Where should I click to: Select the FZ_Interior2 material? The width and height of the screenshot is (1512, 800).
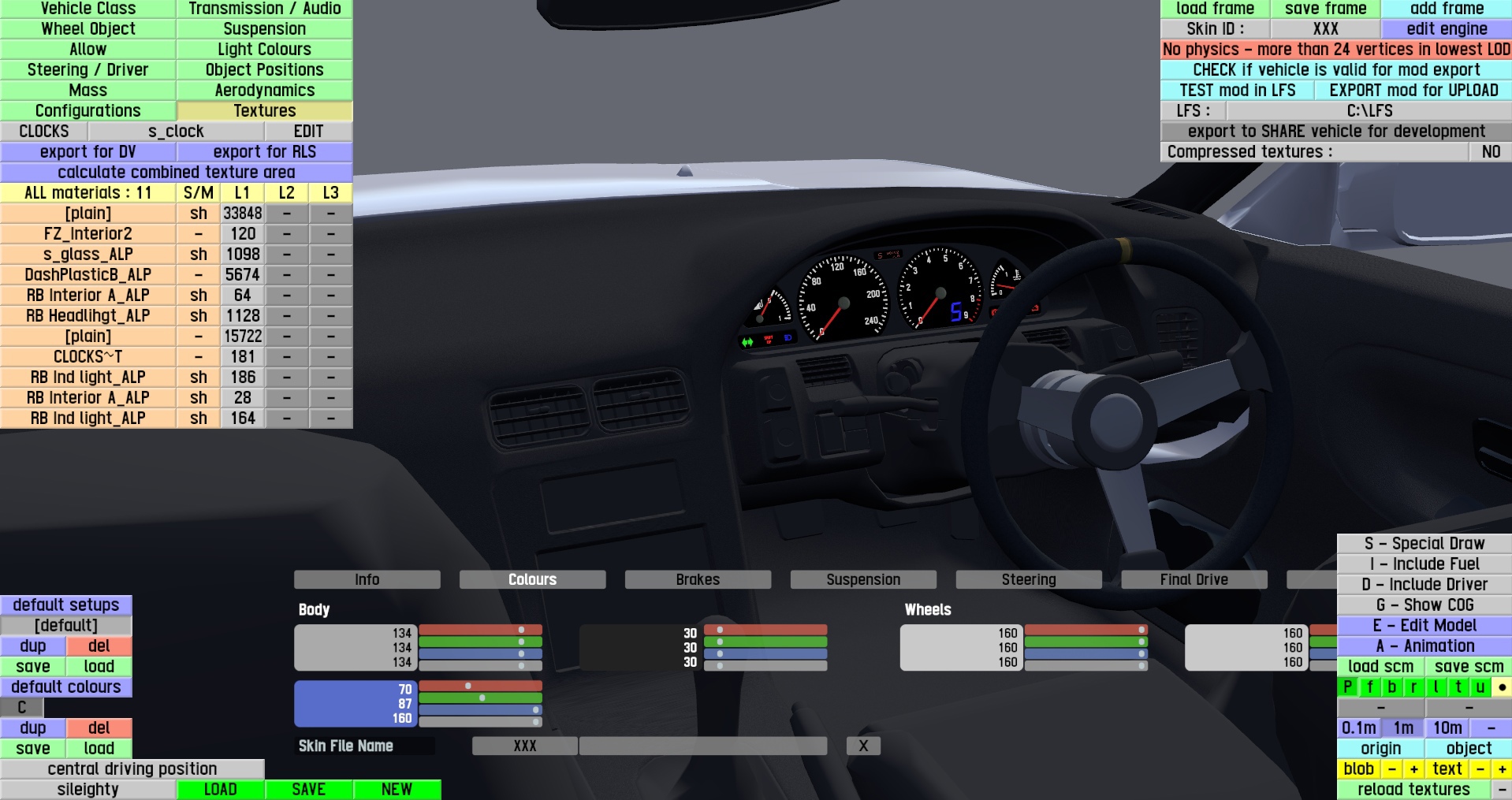click(88, 233)
